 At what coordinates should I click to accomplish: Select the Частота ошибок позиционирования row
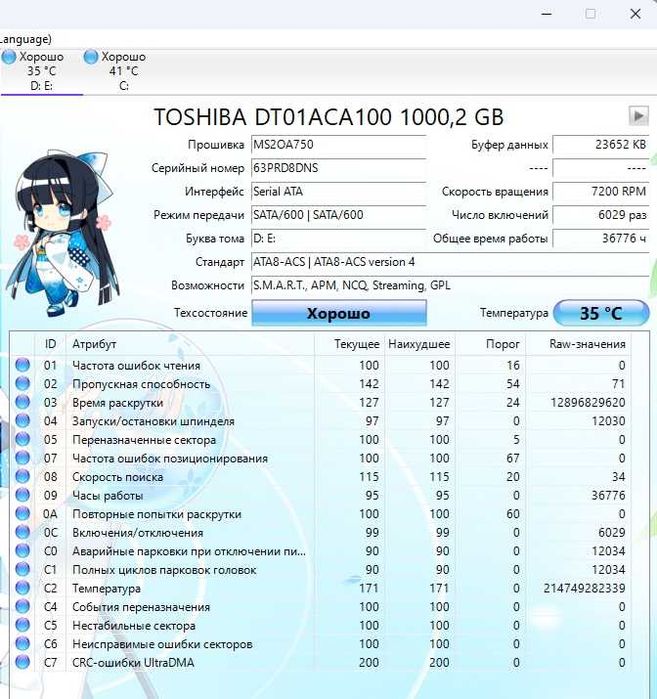tap(320, 458)
